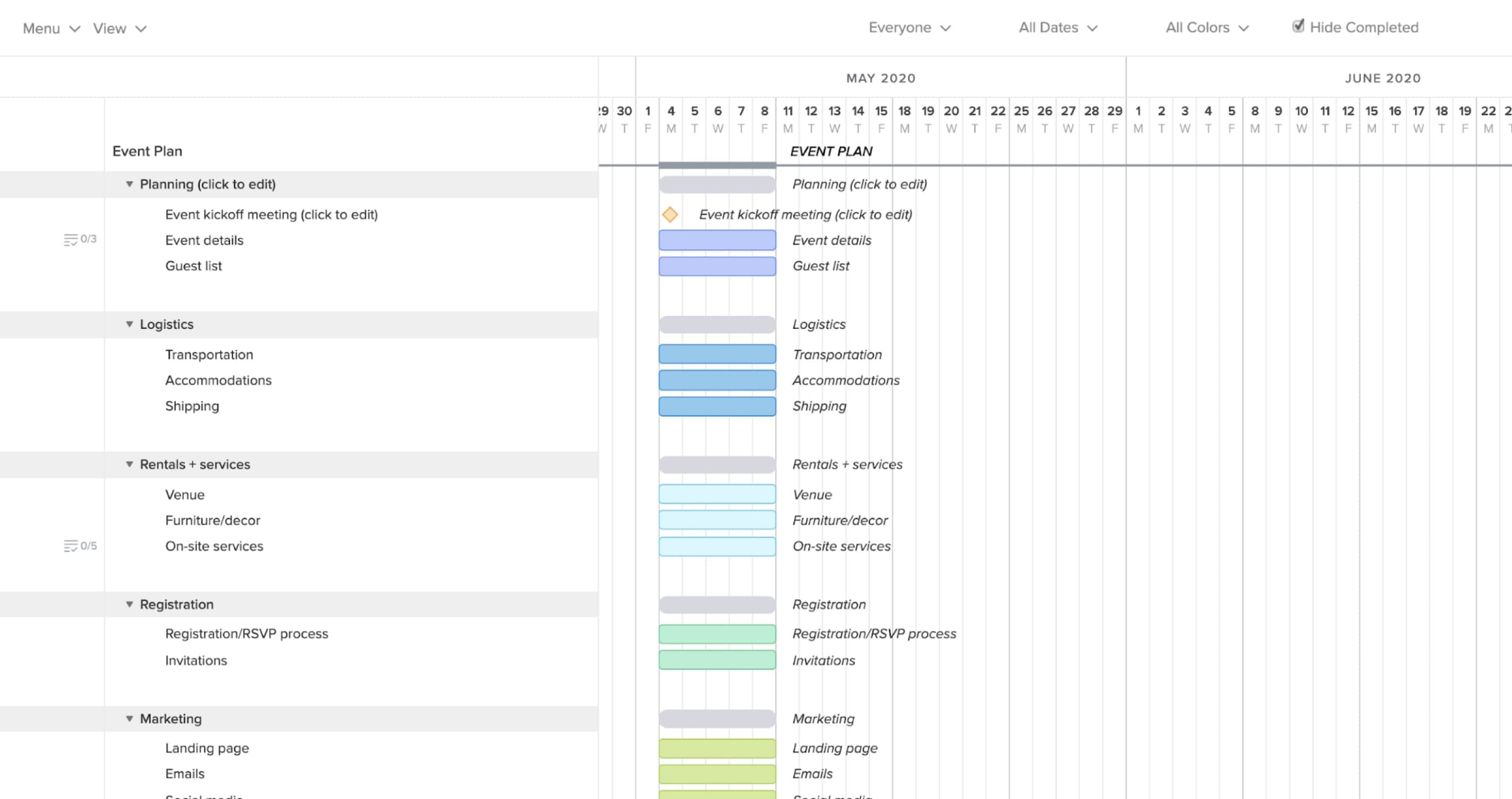Click the checklist icon next to '0/3'
This screenshot has width=1512, height=799.
[x=70, y=238]
